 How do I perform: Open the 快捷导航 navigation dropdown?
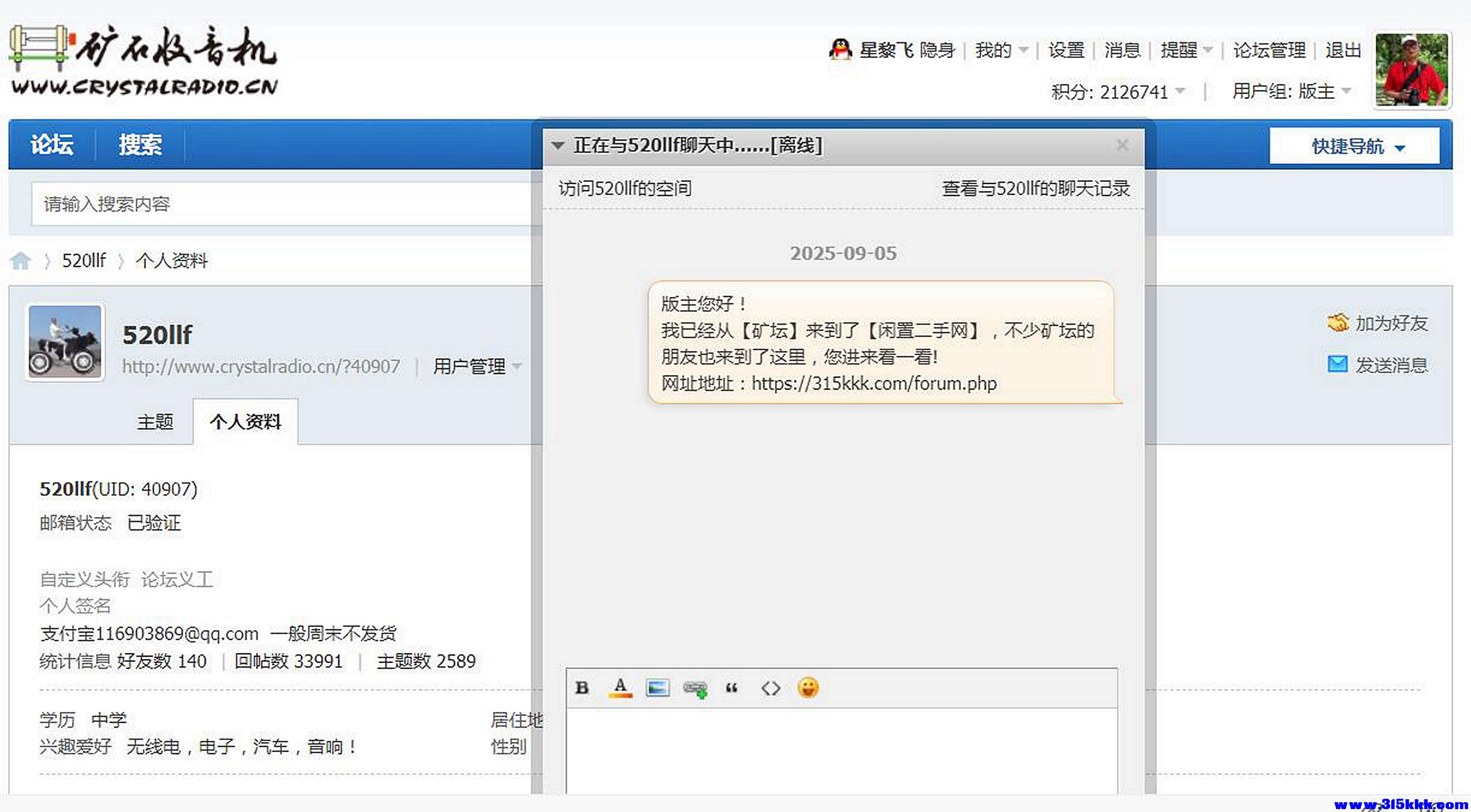pyautogui.click(x=1355, y=147)
